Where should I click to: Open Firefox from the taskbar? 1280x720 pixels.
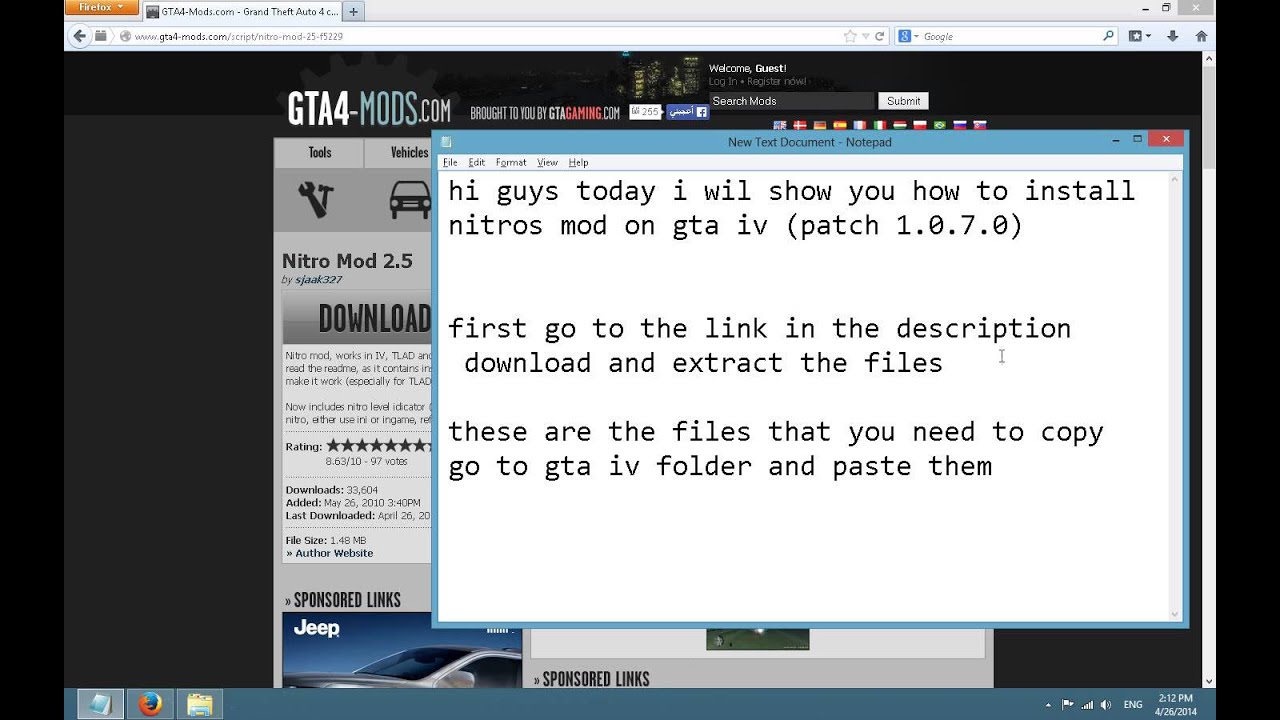[150, 704]
